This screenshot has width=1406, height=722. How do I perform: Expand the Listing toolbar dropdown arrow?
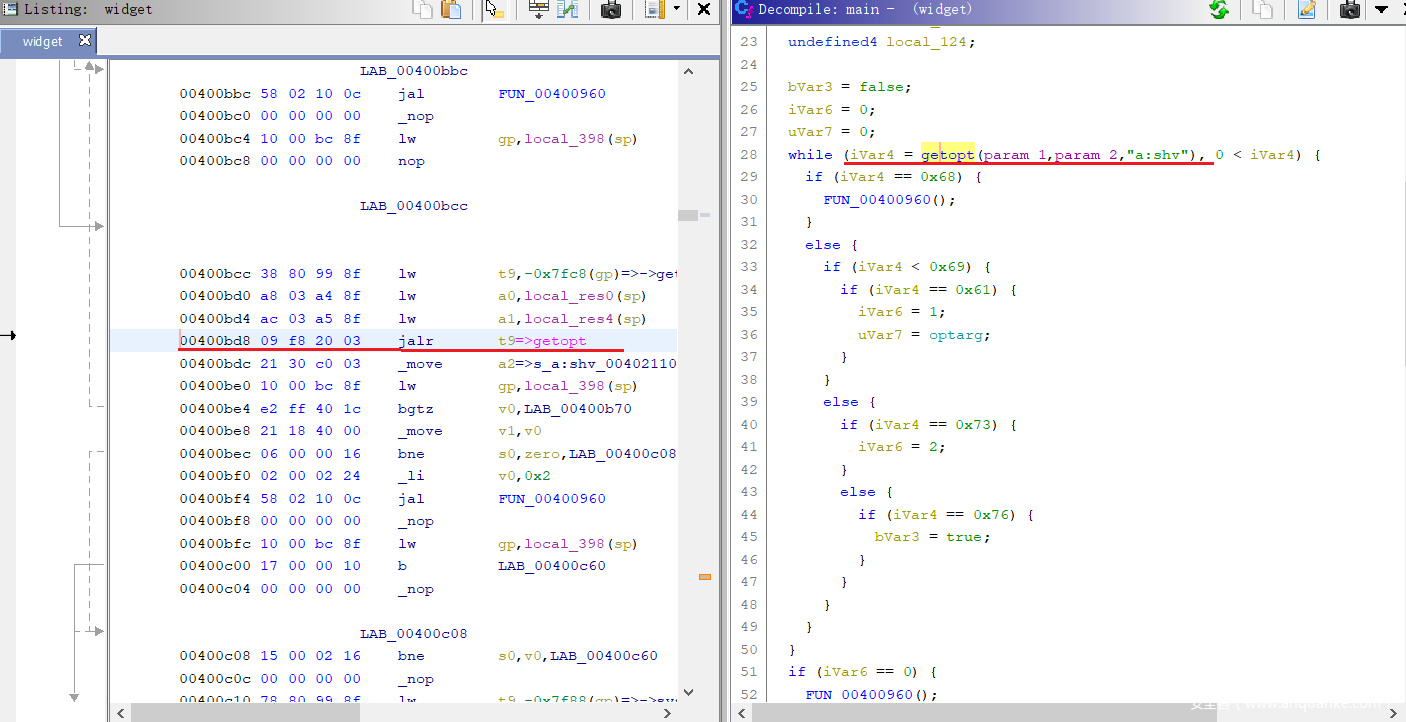coord(677,10)
